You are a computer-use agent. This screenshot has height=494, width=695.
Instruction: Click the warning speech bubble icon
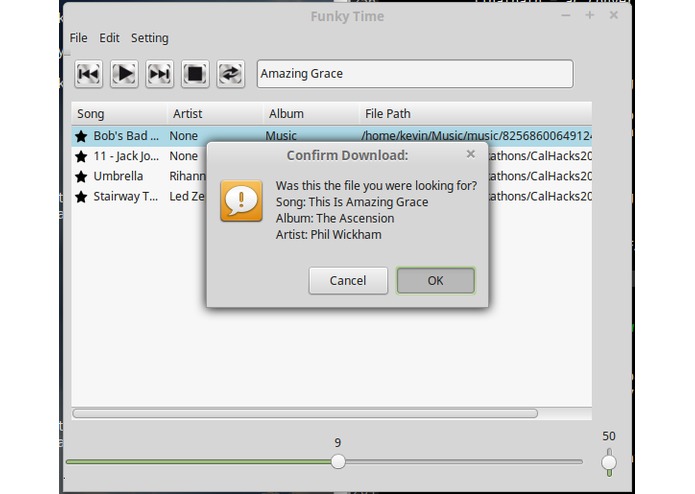(242, 201)
